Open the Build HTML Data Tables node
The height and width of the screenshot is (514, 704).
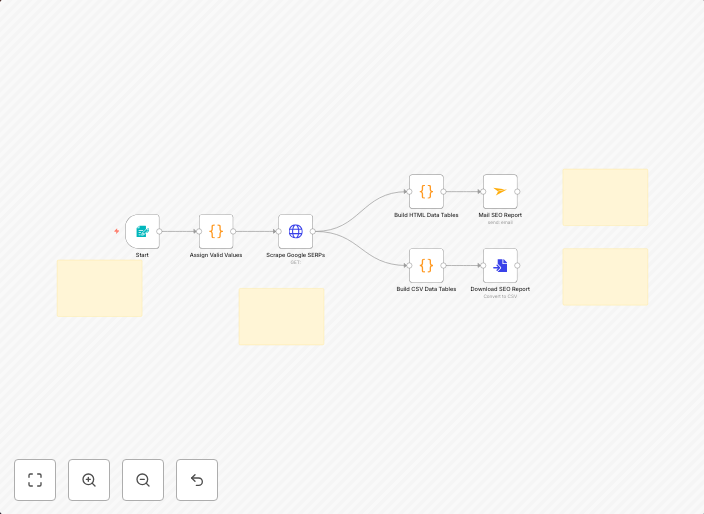(x=426, y=192)
